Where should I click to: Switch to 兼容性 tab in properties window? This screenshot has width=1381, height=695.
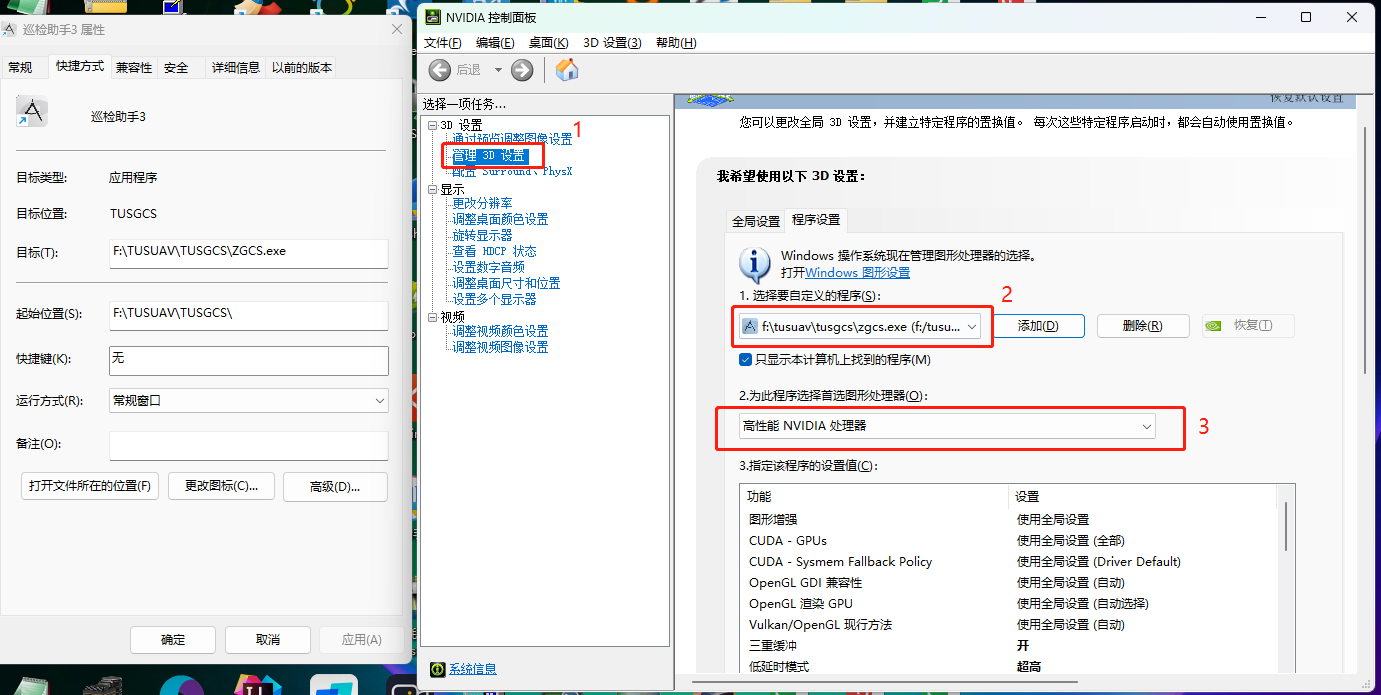134,67
